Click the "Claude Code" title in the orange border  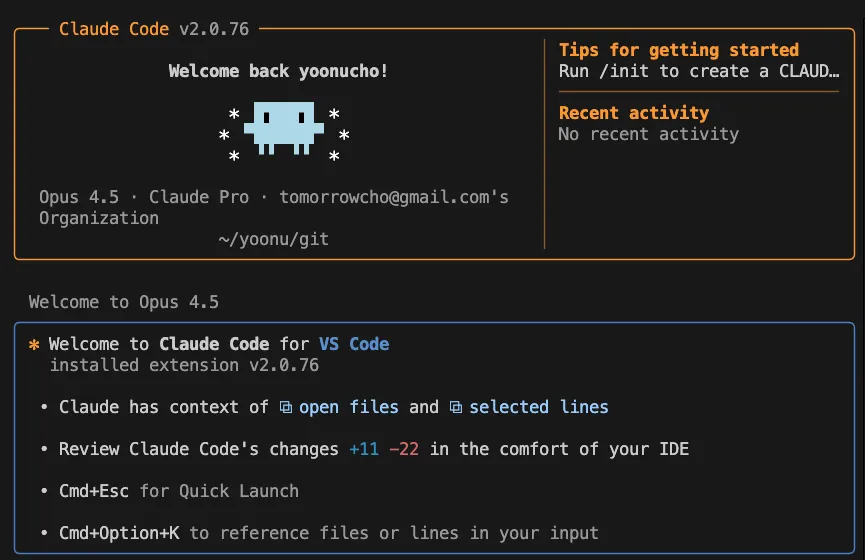click(x=114, y=29)
